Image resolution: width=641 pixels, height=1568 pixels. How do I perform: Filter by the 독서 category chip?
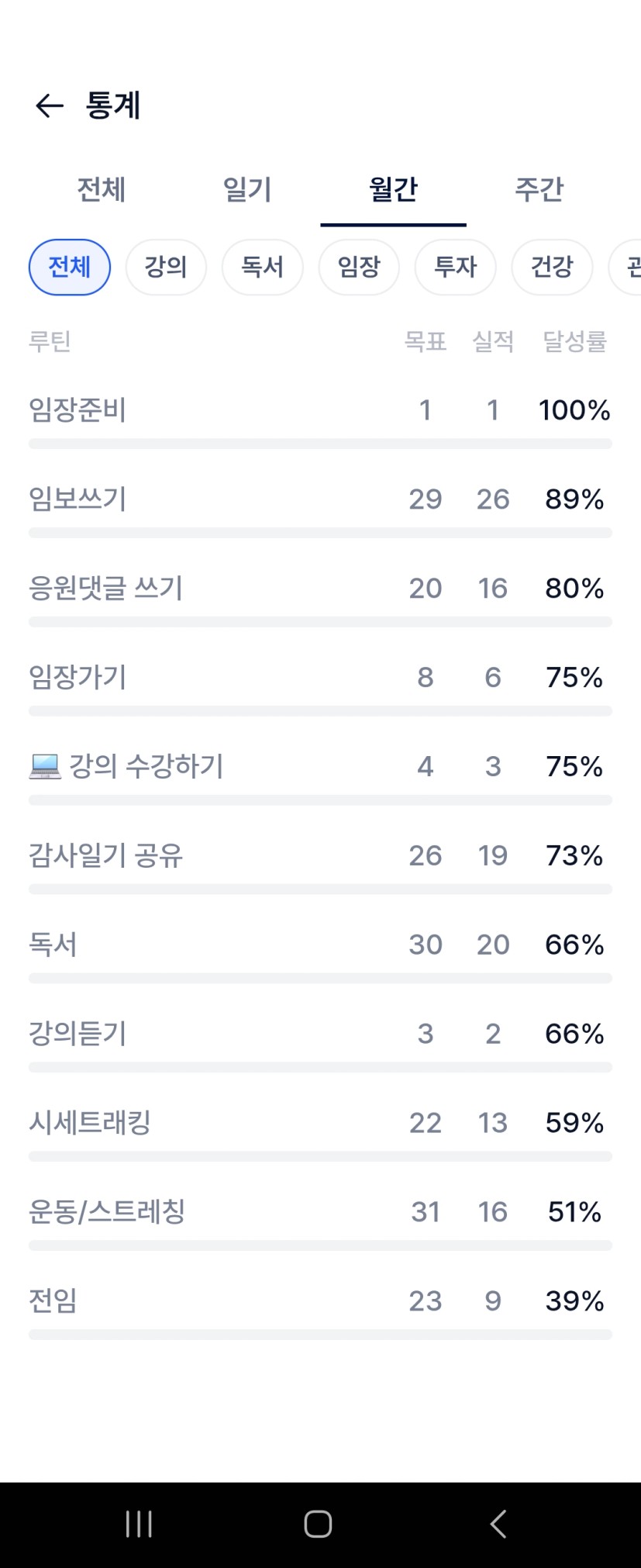coord(262,268)
